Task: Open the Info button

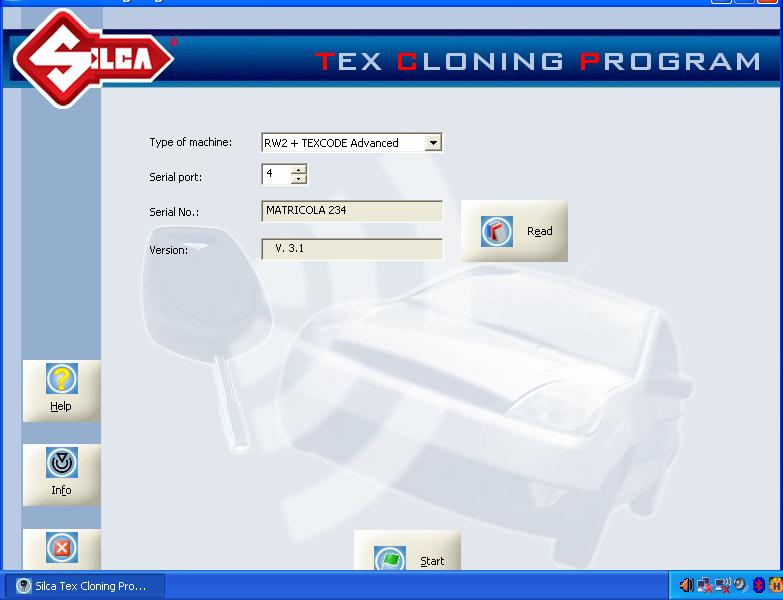Action: [61, 475]
